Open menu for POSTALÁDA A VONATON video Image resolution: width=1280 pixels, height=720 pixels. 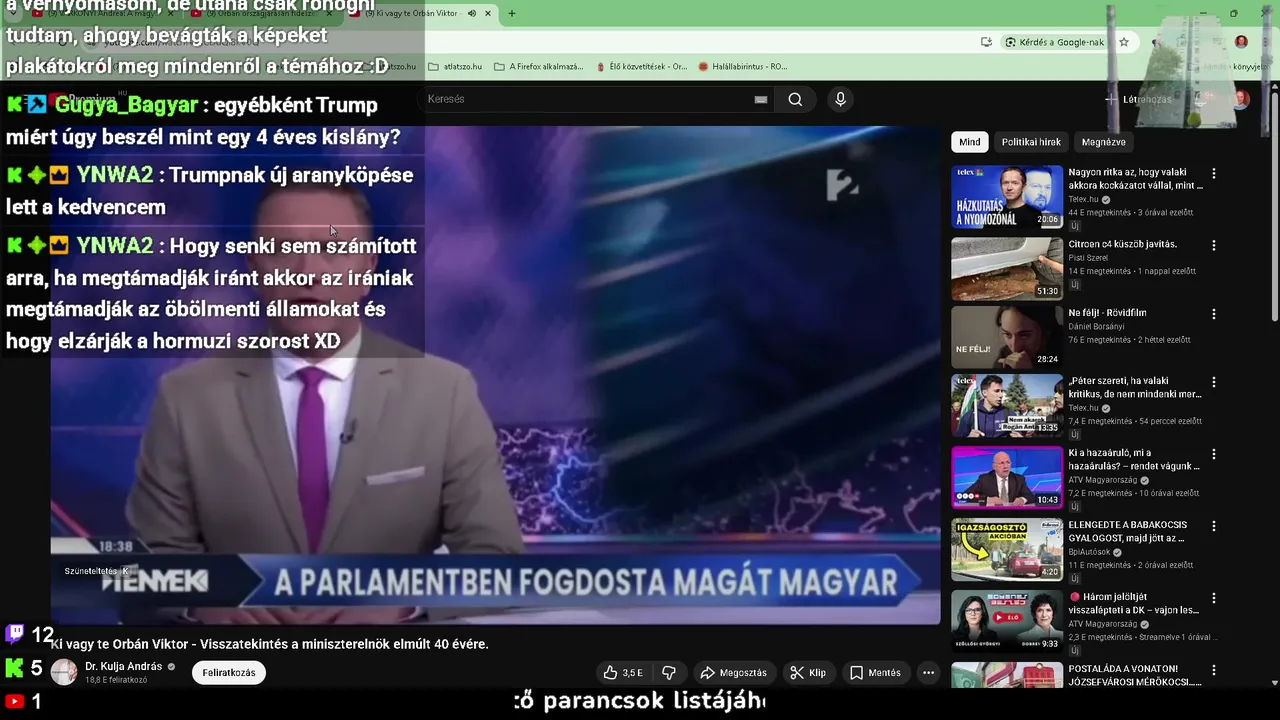coord(1214,670)
